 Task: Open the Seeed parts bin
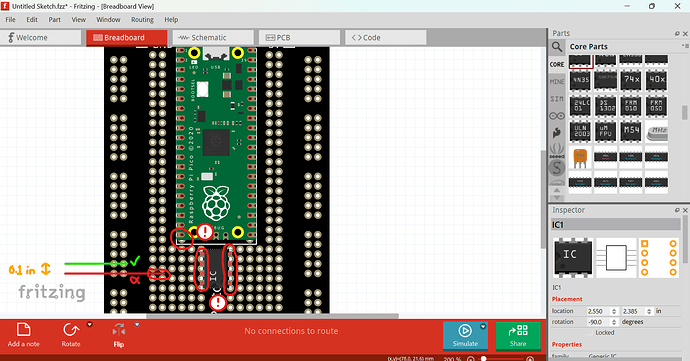557,150
